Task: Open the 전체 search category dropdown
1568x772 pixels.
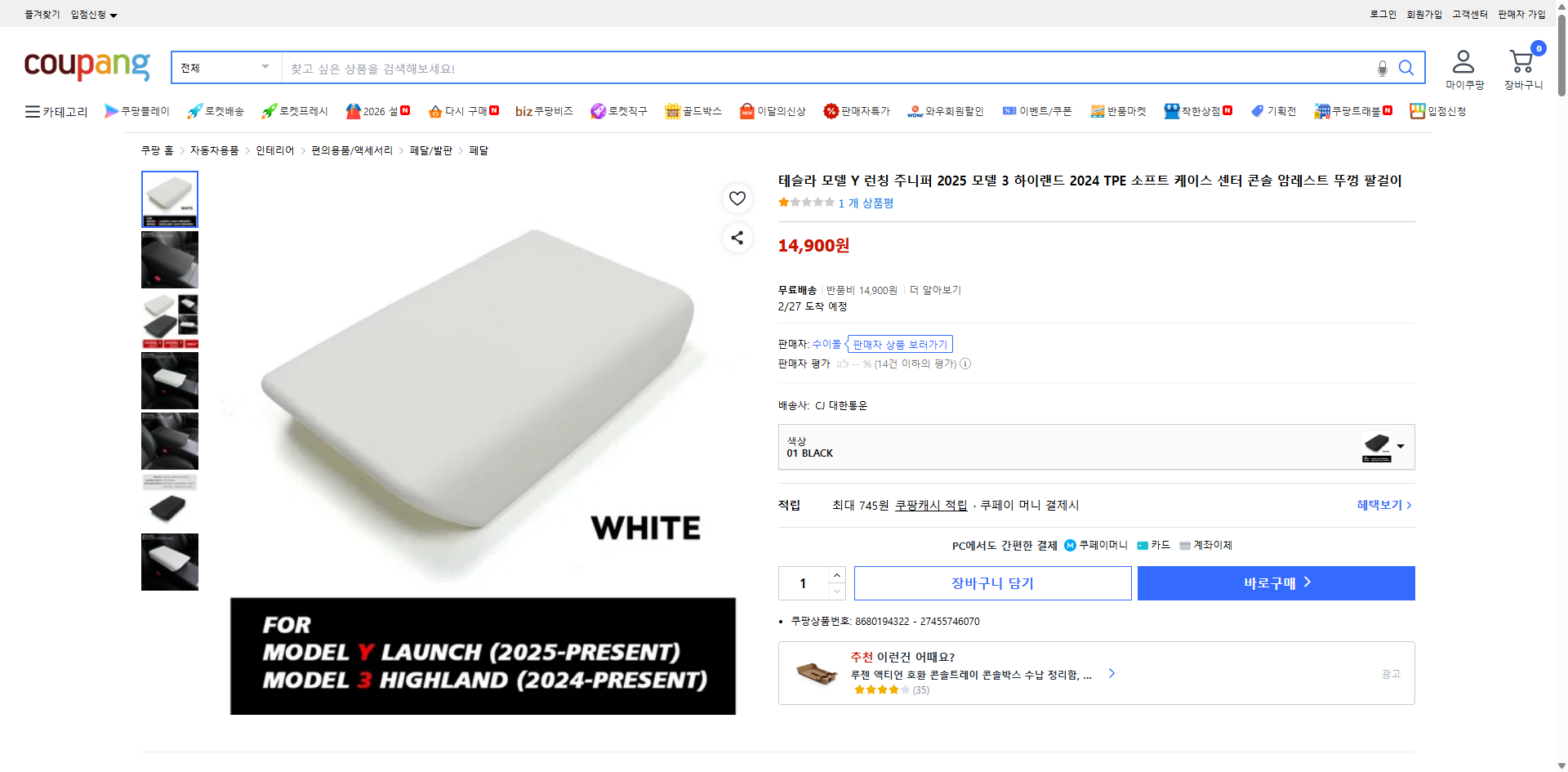Action: [225, 67]
